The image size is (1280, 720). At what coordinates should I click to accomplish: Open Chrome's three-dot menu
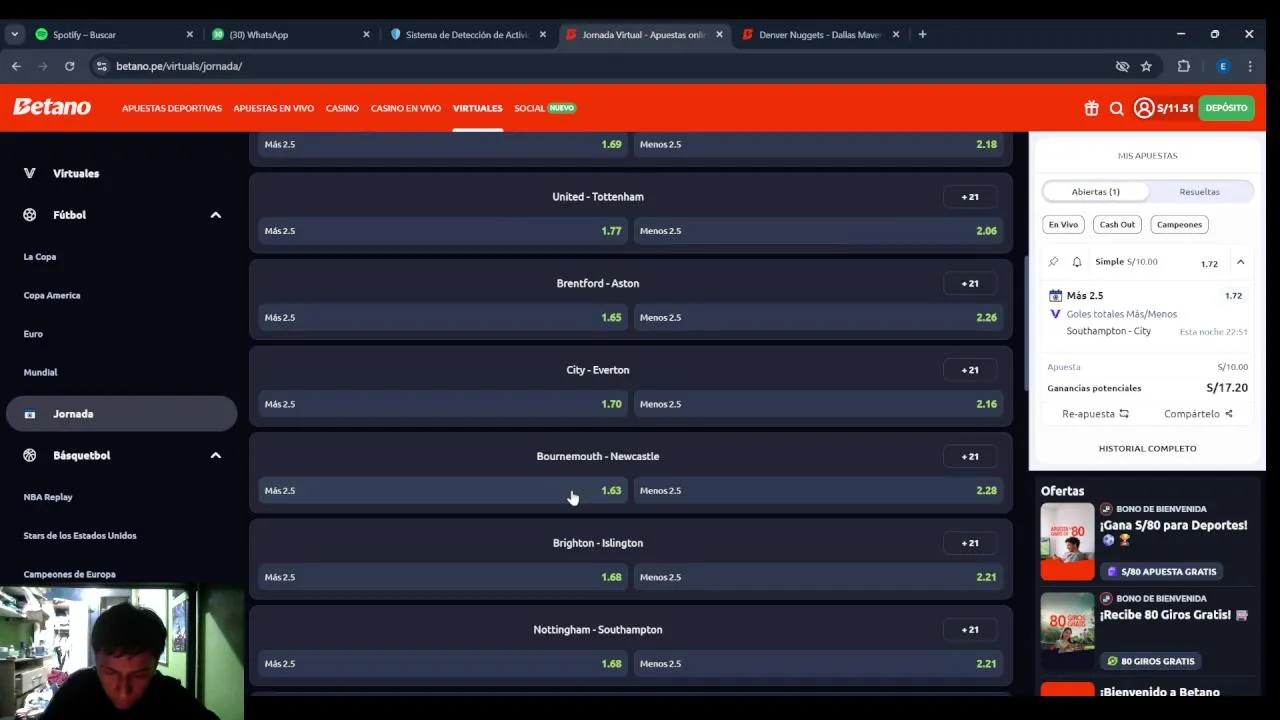click(1250, 66)
